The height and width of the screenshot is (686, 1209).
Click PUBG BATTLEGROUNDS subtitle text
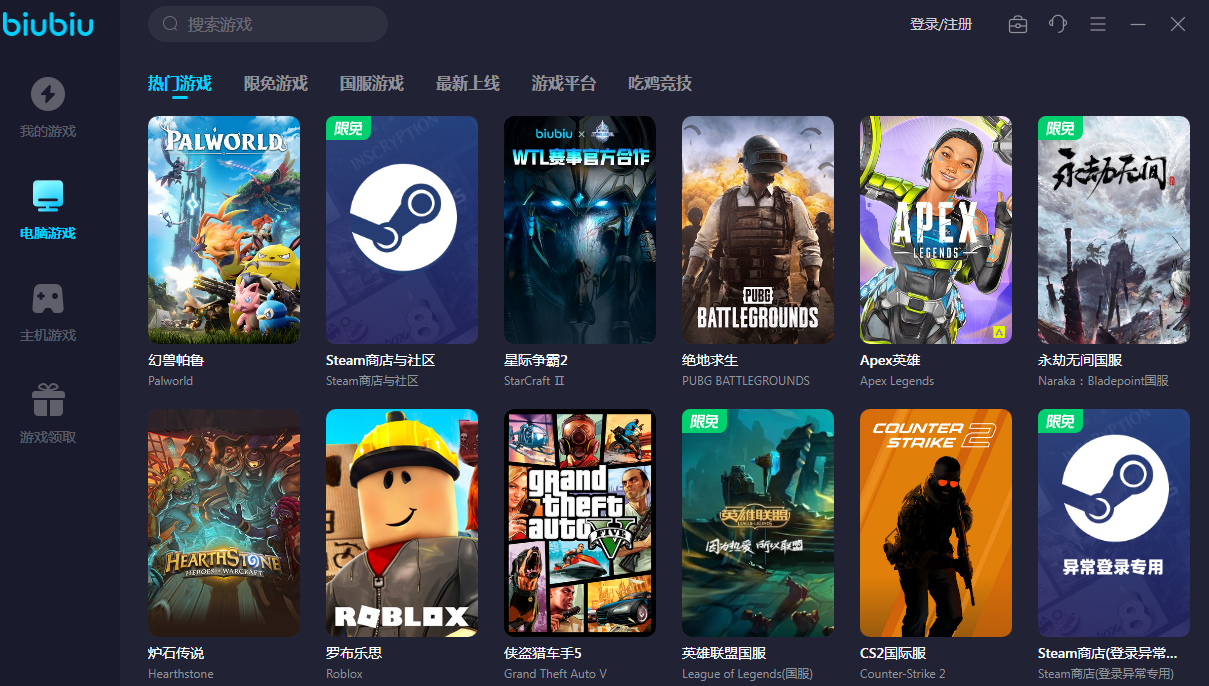tap(746, 381)
